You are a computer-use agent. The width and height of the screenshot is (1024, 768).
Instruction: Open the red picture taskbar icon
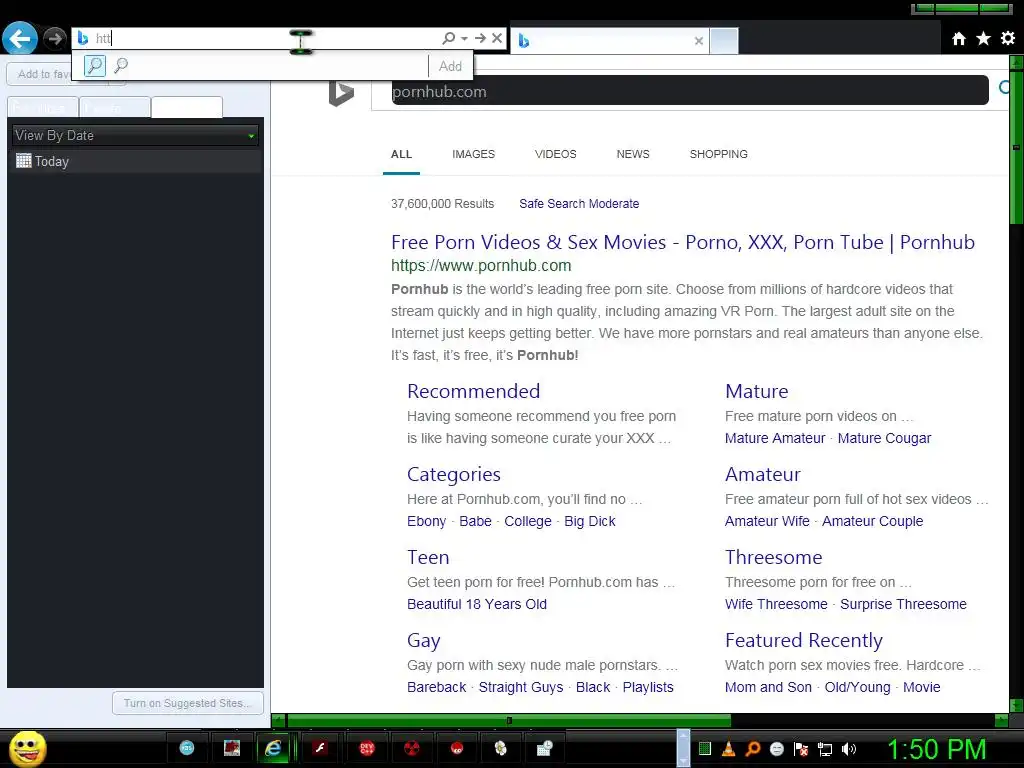[232, 748]
